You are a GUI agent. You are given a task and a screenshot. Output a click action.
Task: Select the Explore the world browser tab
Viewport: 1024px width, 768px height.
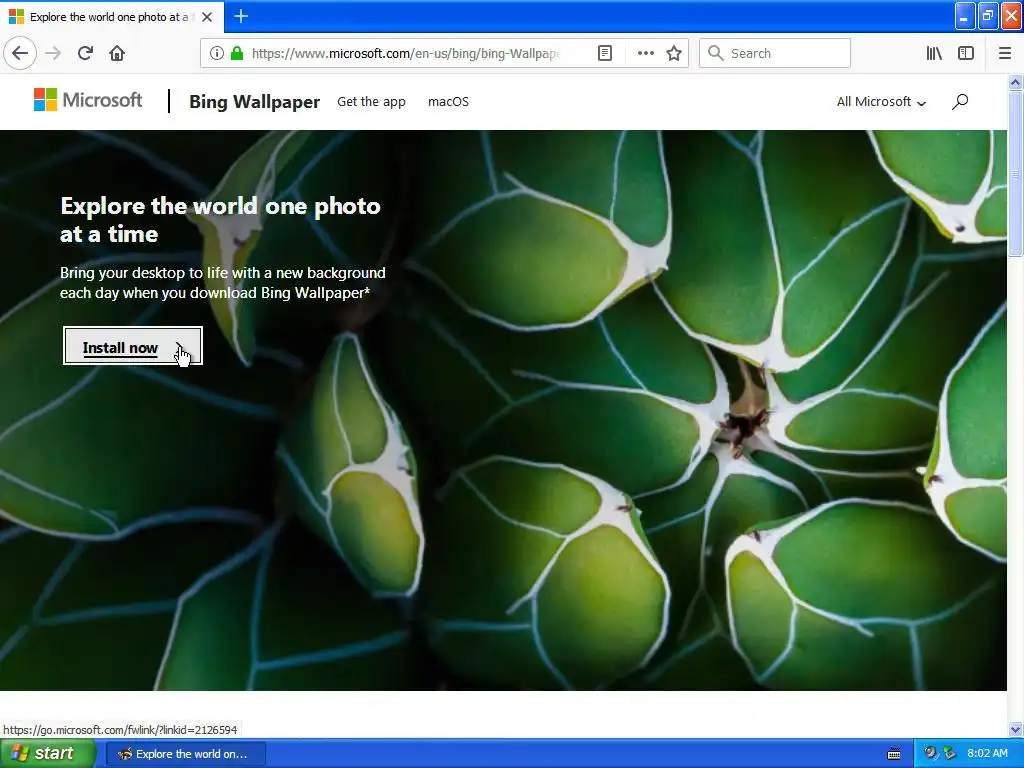(x=111, y=17)
